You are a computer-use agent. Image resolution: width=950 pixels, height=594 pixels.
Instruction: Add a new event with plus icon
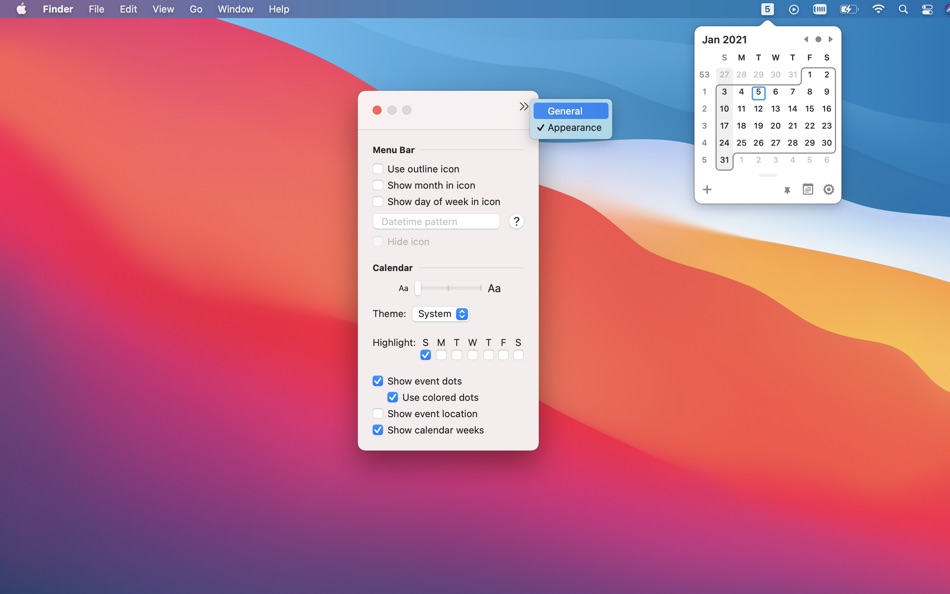click(x=707, y=190)
